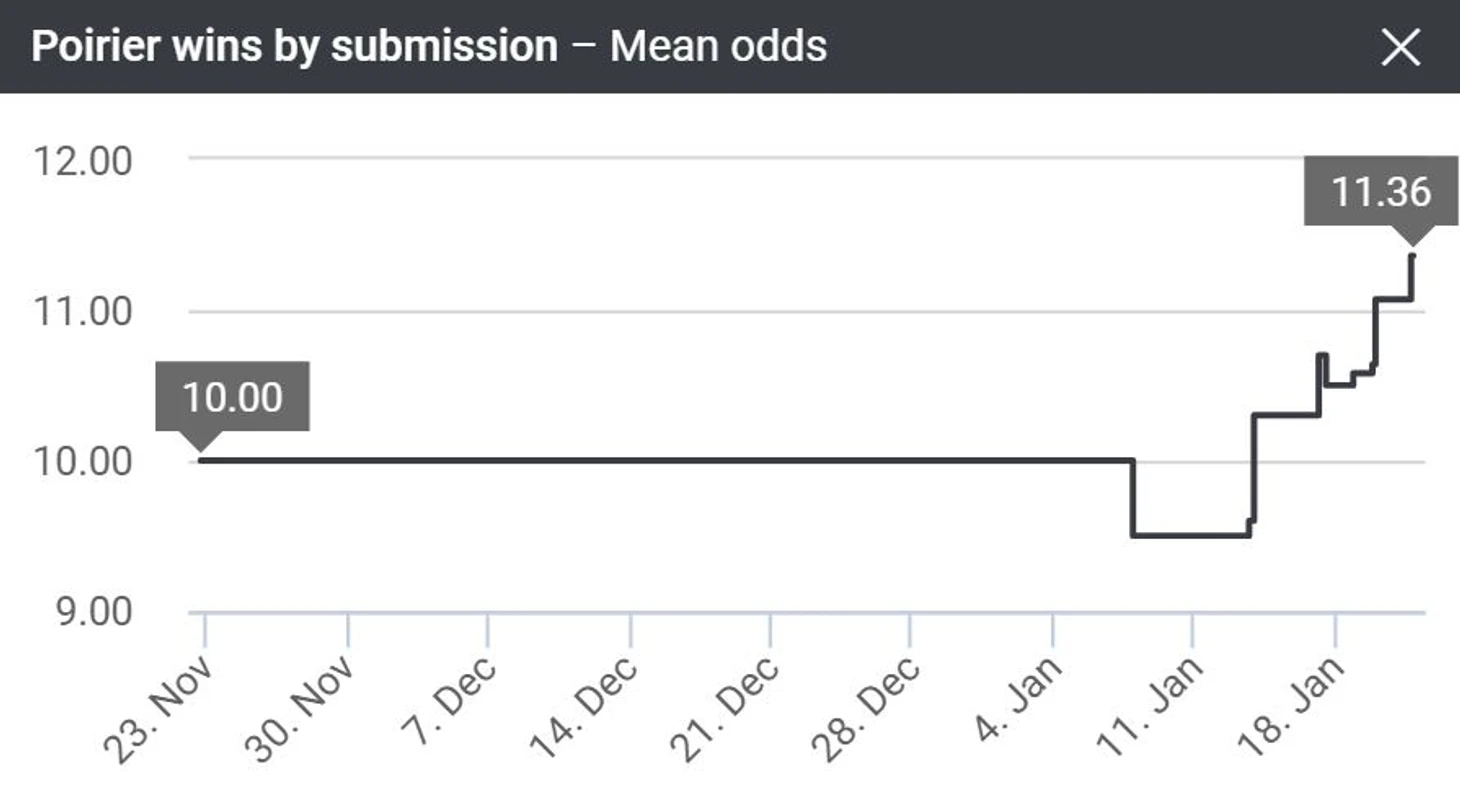Click the 11.36 latest value tooltip

[x=1380, y=191]
